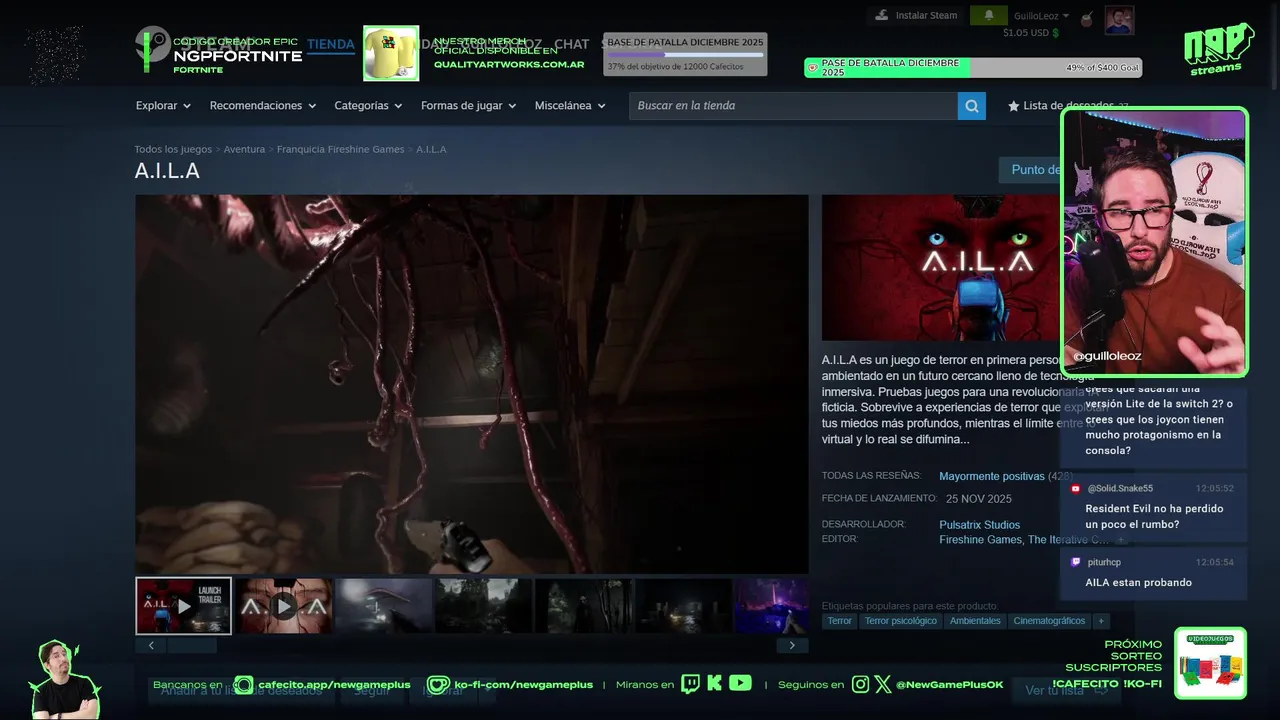The image size is (1280, 720).
Task: Play the Launch Trailer thumbnail
Action: pos(184,606)
